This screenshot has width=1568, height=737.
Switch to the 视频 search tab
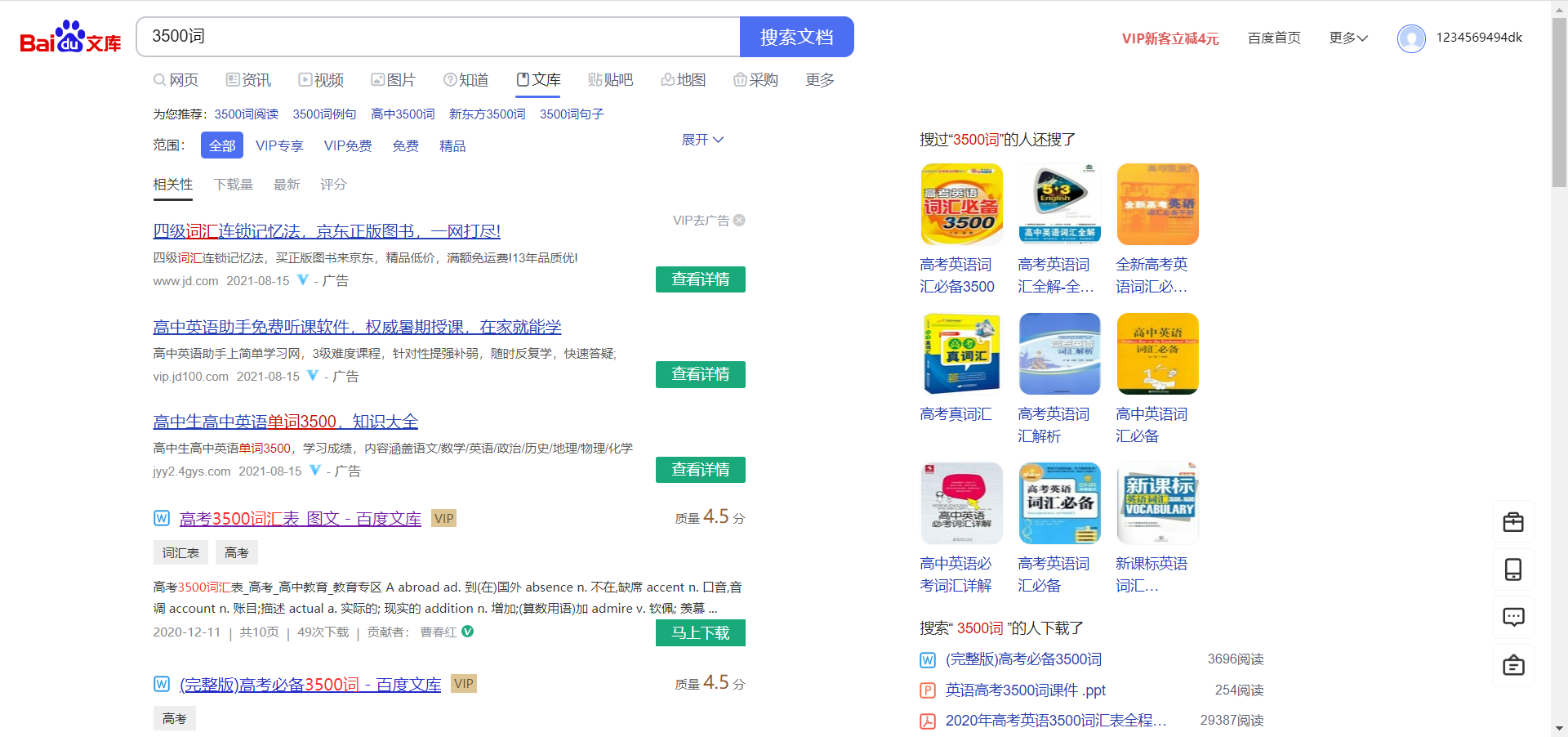[321, 79]
